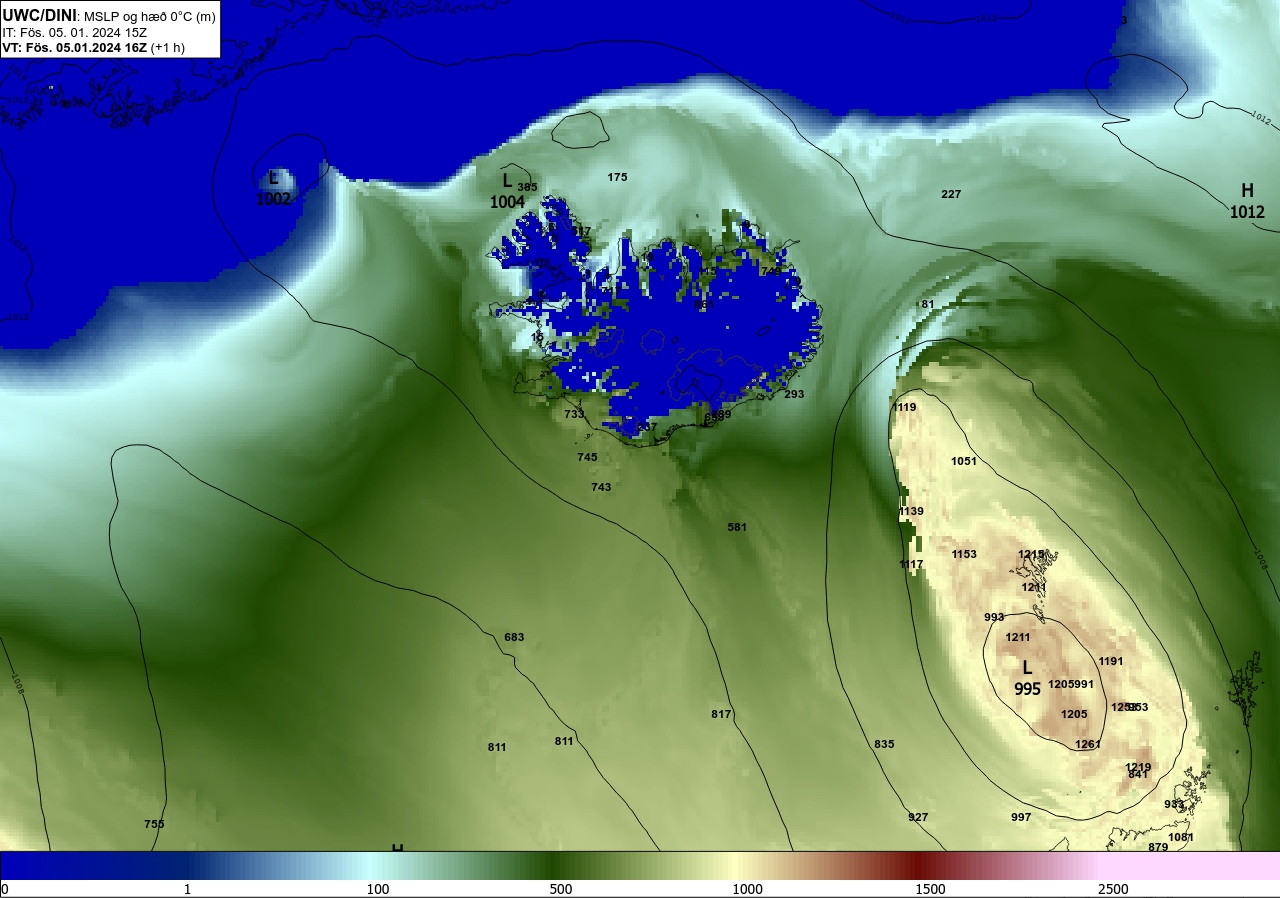Click the L 1002 low pressure marker
The height and width of the screenshot is (898, 1280).
point(273,188)
